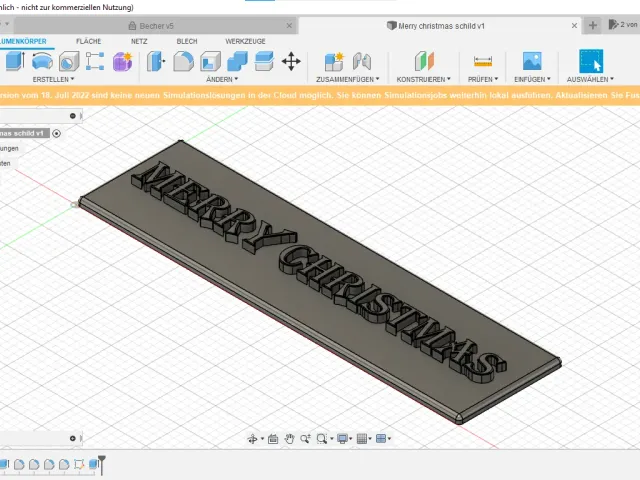Click the Joint icon in Zusammenfügen
Image resolution: width=640 pixels, height=480 pixels.
point(362,62)
